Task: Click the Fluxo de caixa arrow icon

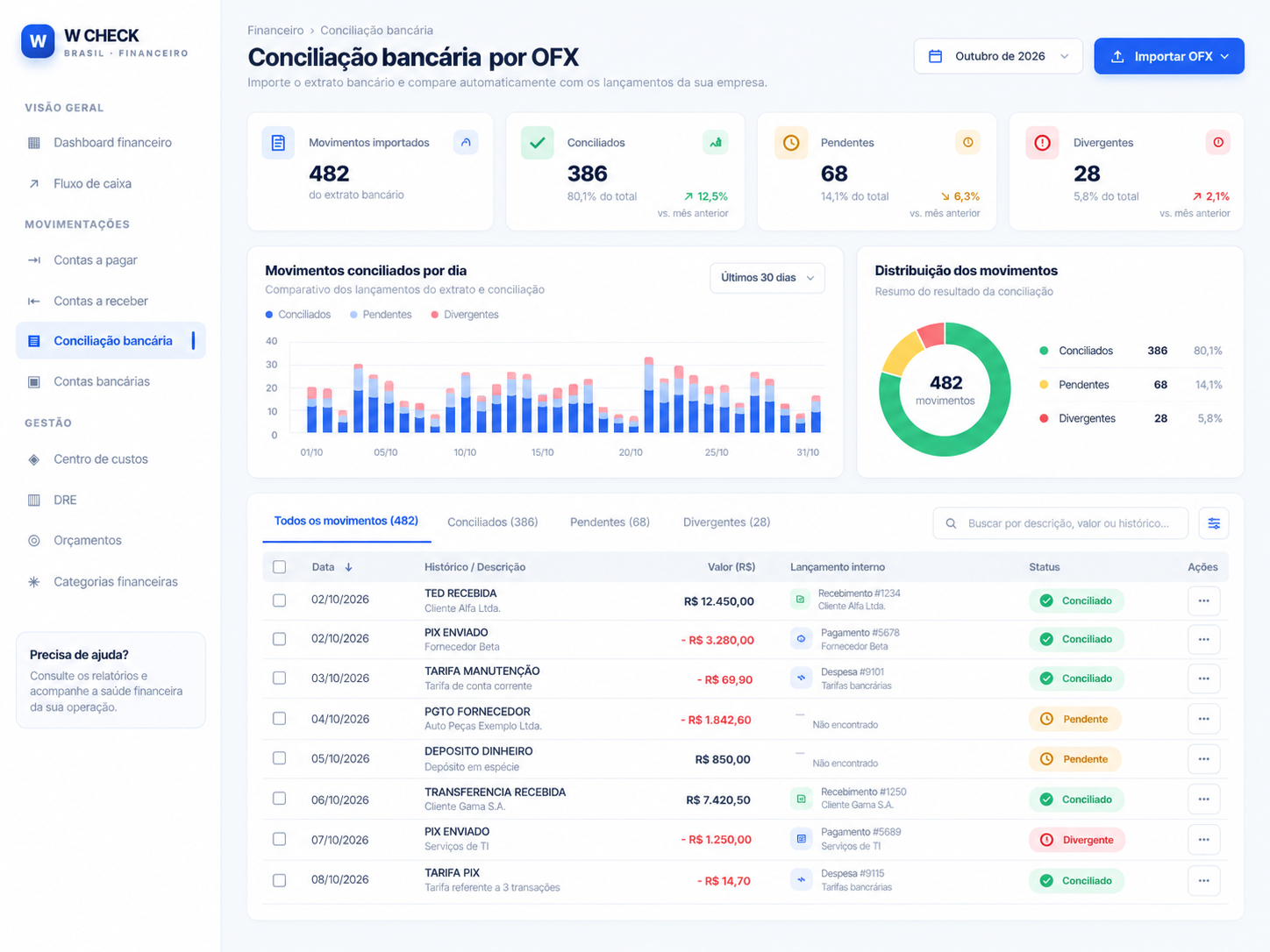Action: 34,184
